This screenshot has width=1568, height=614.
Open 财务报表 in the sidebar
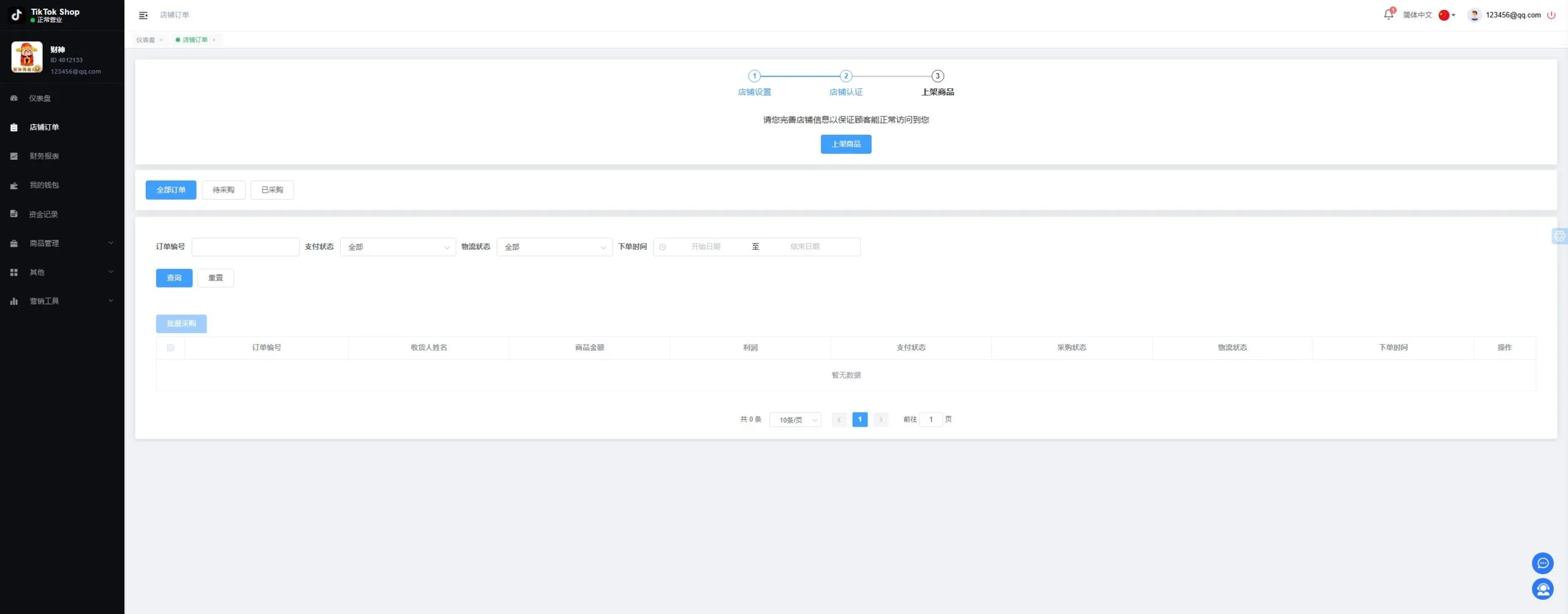[x=62, y=156]
